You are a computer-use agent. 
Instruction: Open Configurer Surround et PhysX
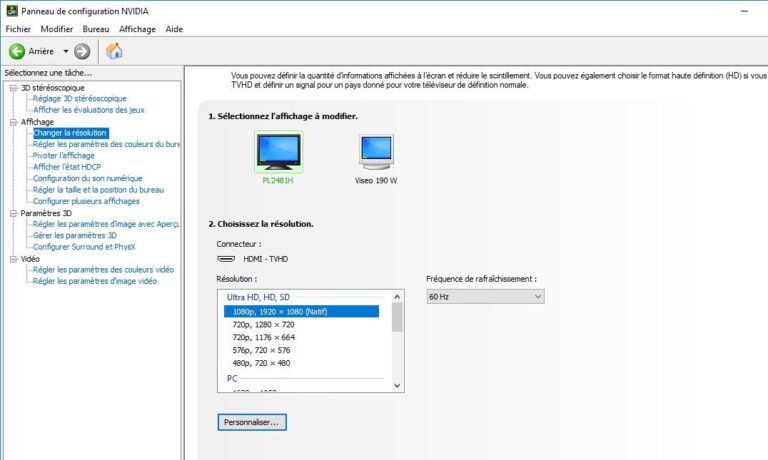click(84, 246)
